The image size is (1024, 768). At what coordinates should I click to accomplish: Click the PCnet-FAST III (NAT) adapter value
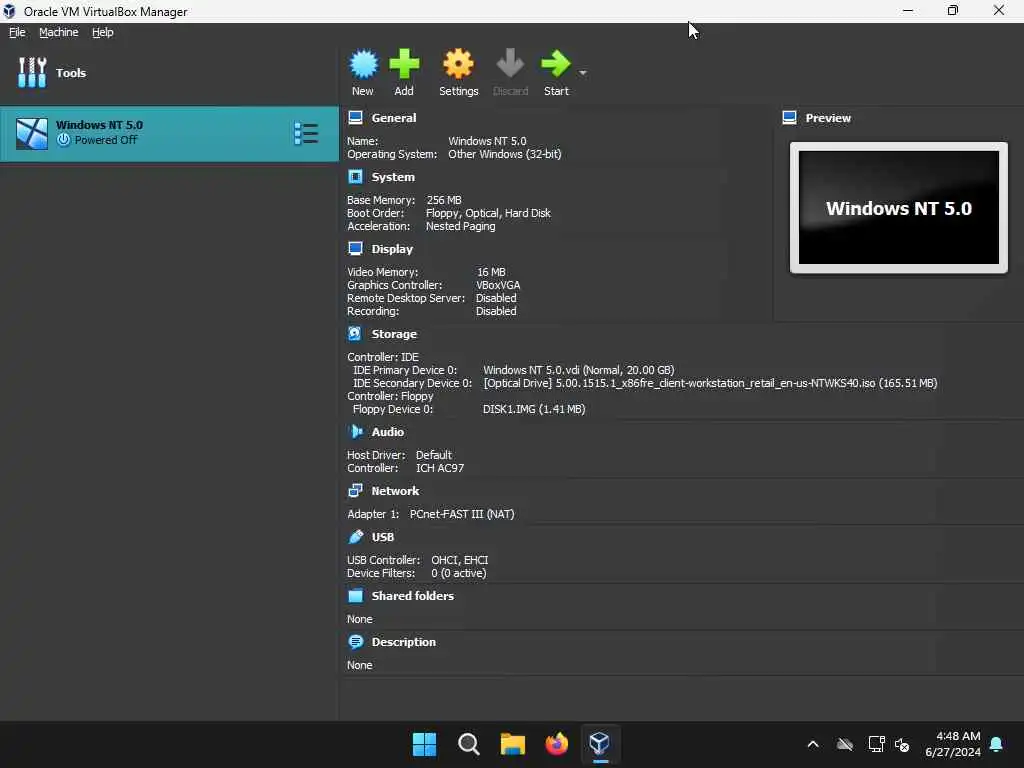point(462,514)
